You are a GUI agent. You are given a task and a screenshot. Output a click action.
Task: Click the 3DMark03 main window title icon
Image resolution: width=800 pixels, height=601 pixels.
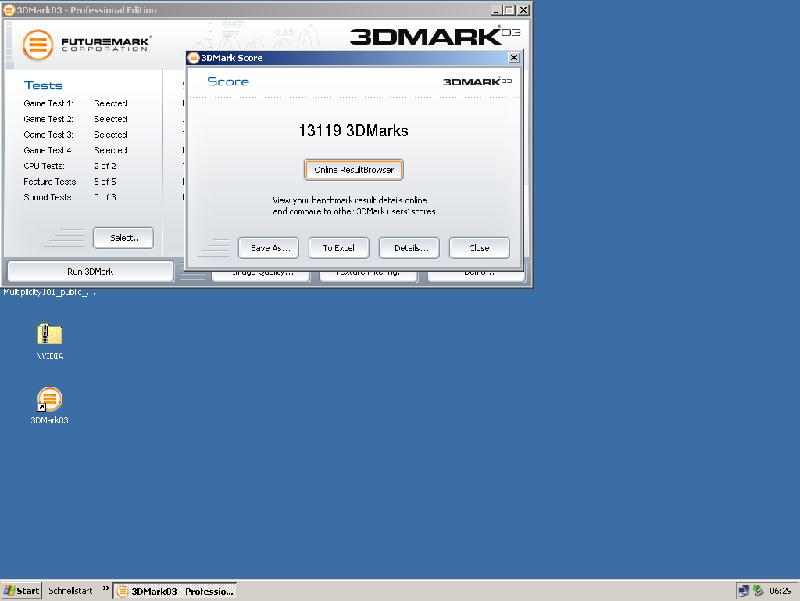click(9, 10)
